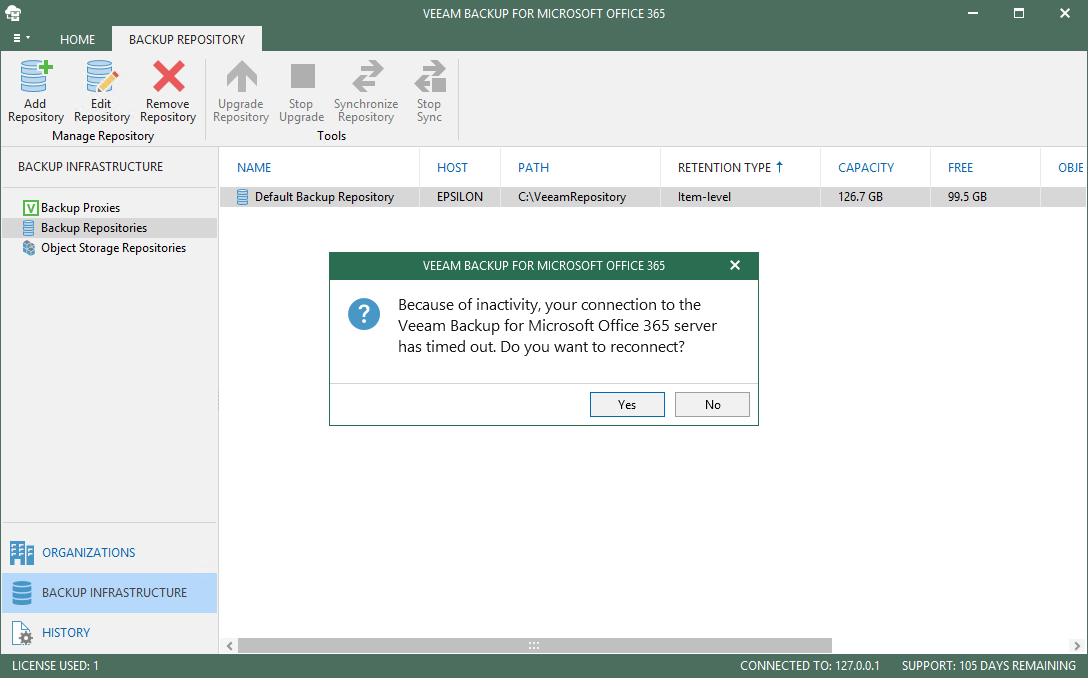Click No in the timeout dialog
Viewport: 1088px width, 678px height.
713,405
